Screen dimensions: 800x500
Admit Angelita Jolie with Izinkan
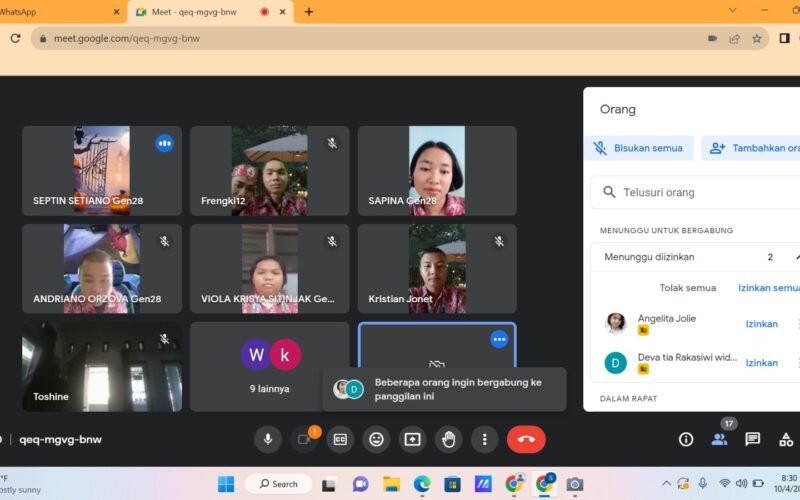[x=761, y=324]
